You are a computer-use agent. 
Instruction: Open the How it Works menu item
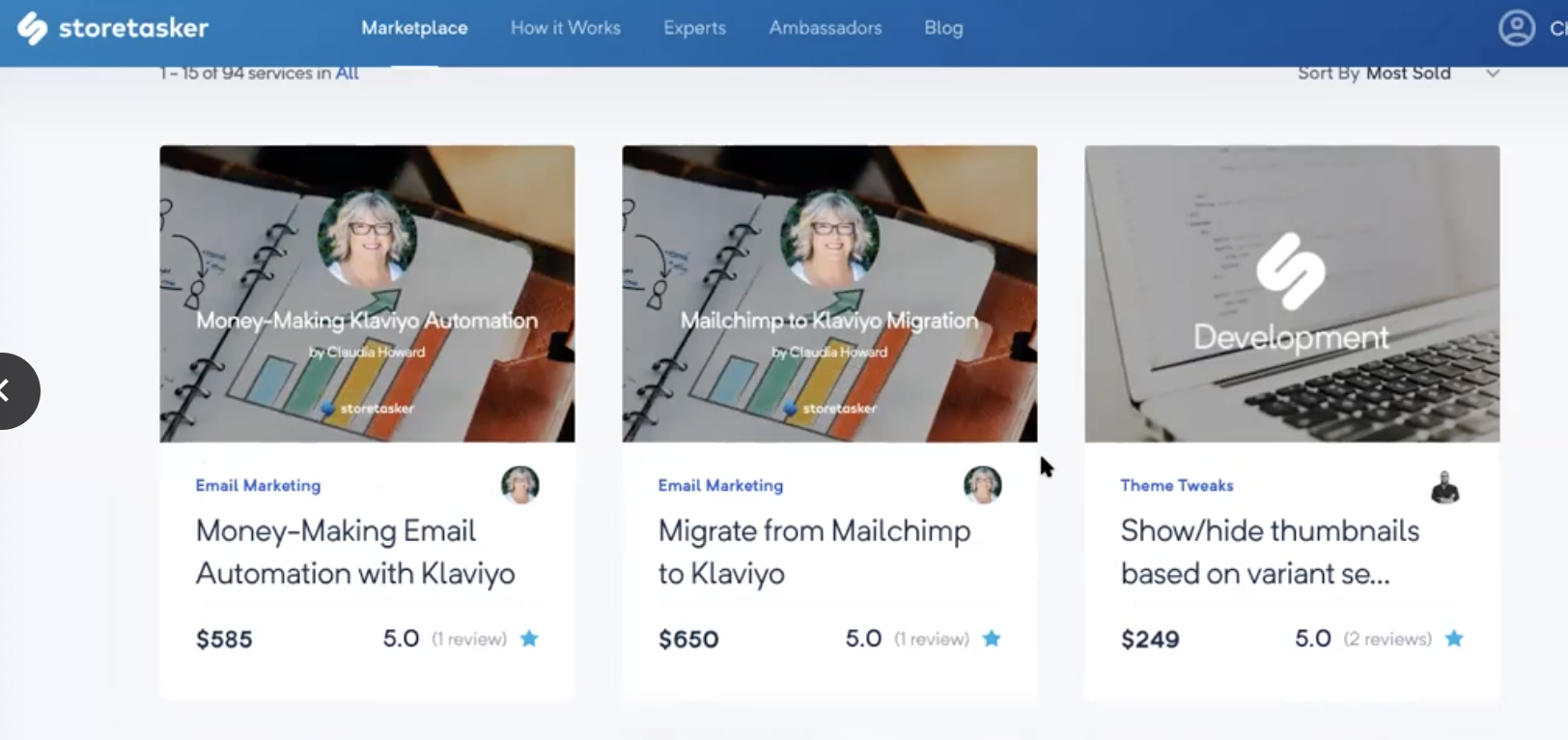pyautogui.click(x=566, y=28)
